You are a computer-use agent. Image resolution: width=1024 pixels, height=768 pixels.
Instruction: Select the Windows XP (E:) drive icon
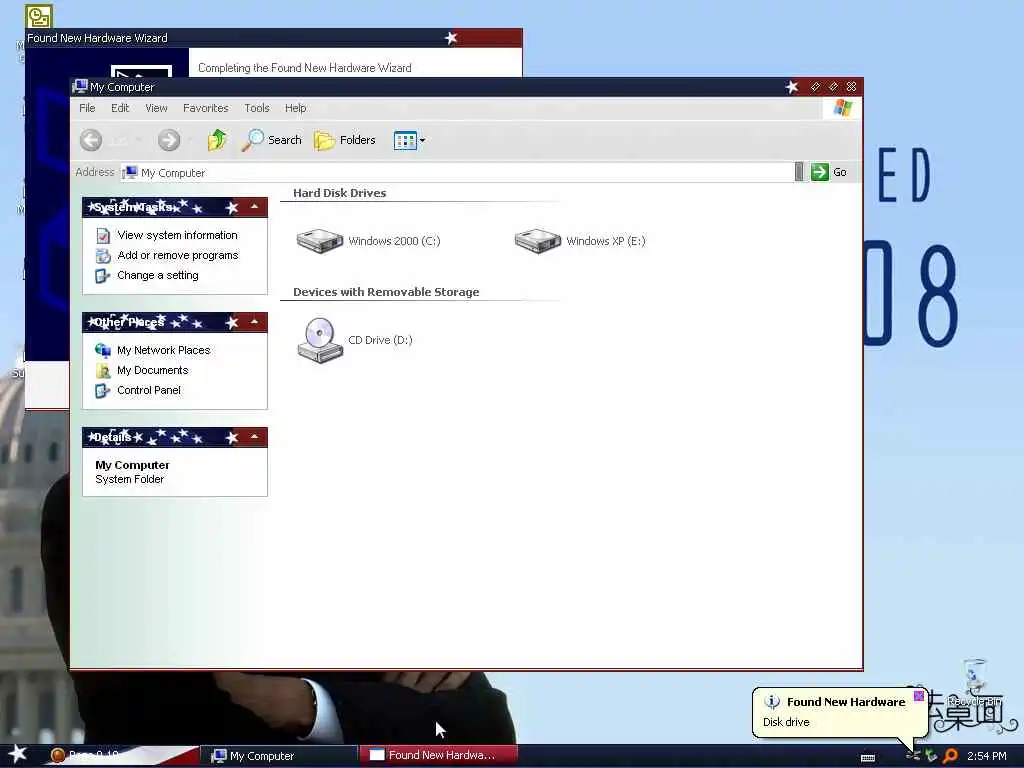[x=537, y=240]
